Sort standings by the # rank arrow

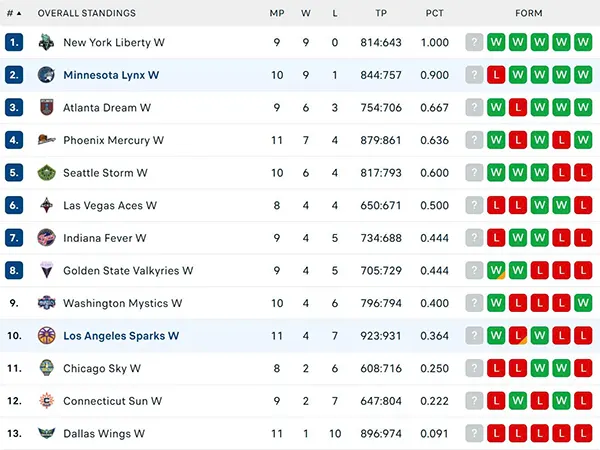[x=14, y=13]
